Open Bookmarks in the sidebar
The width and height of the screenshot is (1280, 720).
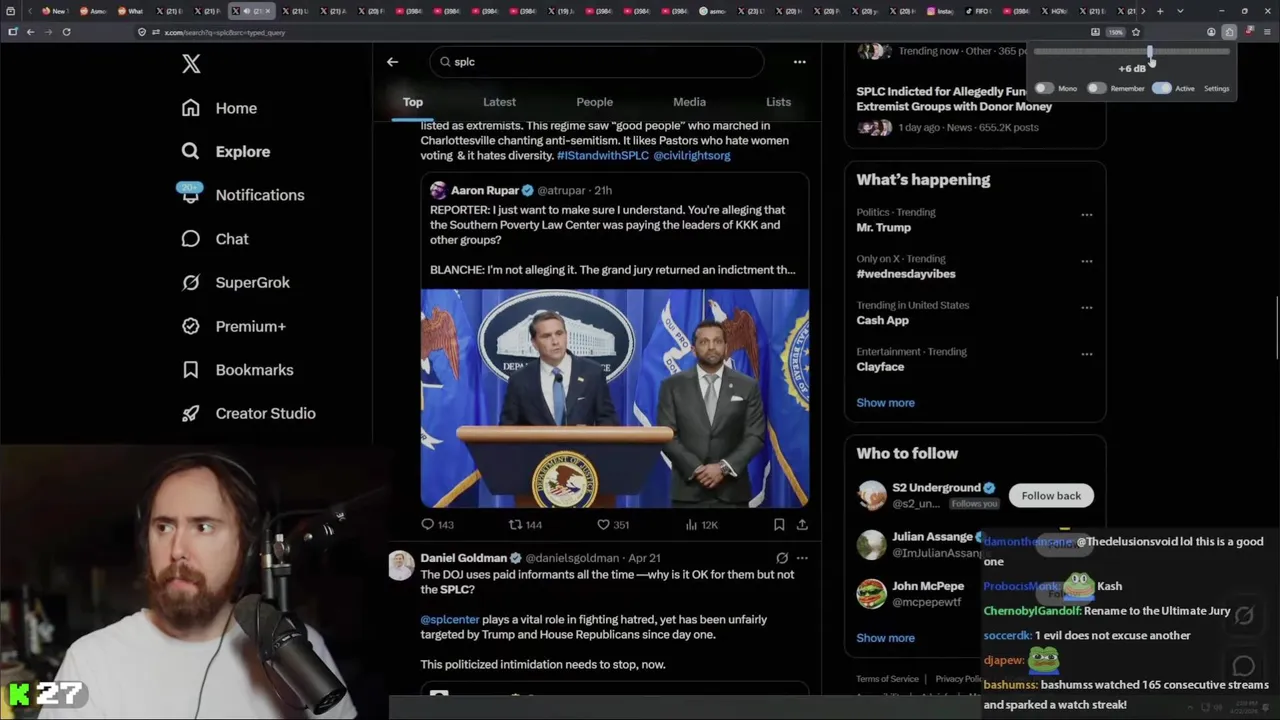(237, 370)
